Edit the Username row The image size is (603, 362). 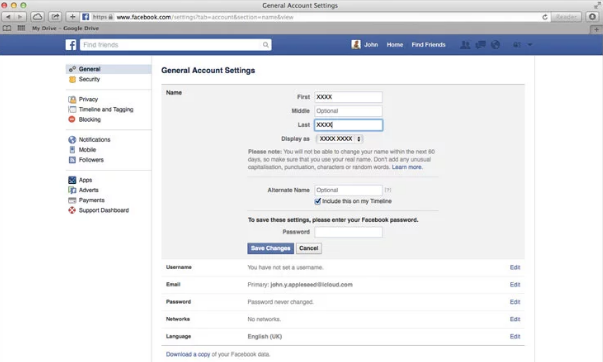(x=515, y=267)
